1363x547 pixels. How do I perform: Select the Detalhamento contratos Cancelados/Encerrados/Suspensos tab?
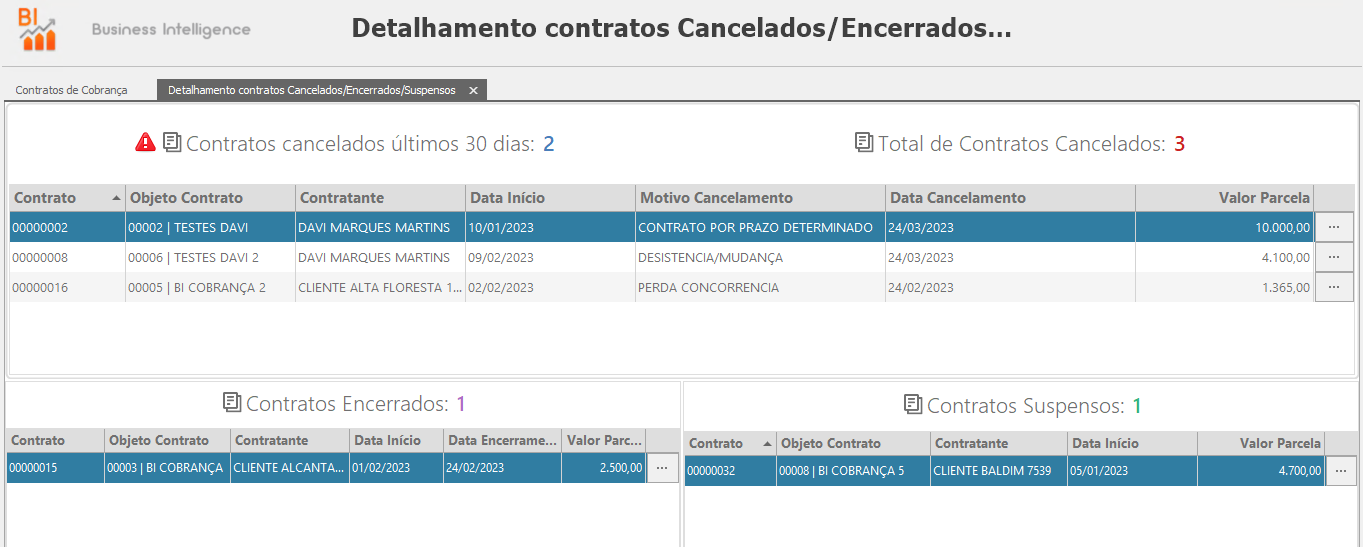click(x=311, y=90)
